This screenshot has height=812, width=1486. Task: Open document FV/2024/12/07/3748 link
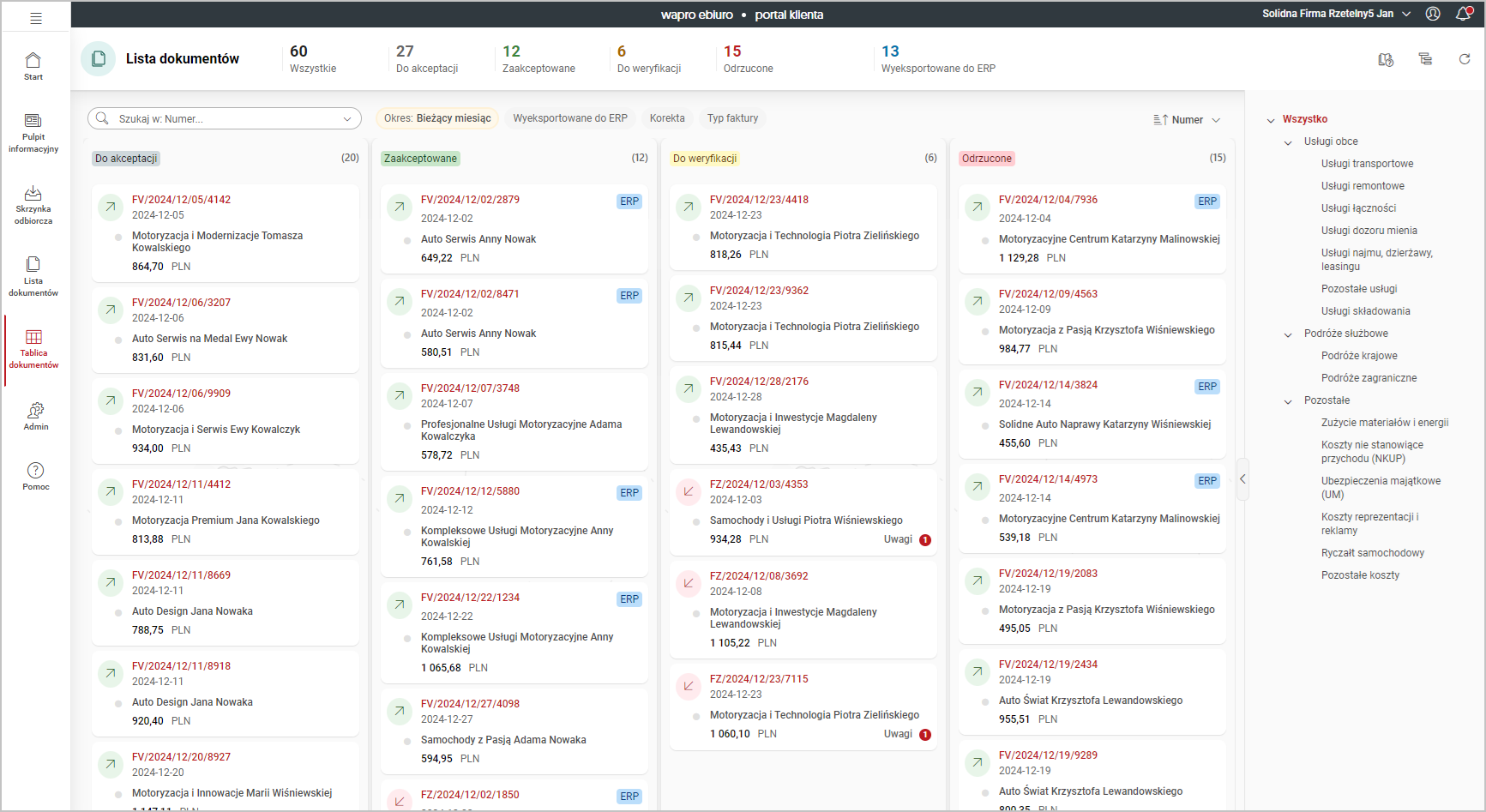point(470,388)
